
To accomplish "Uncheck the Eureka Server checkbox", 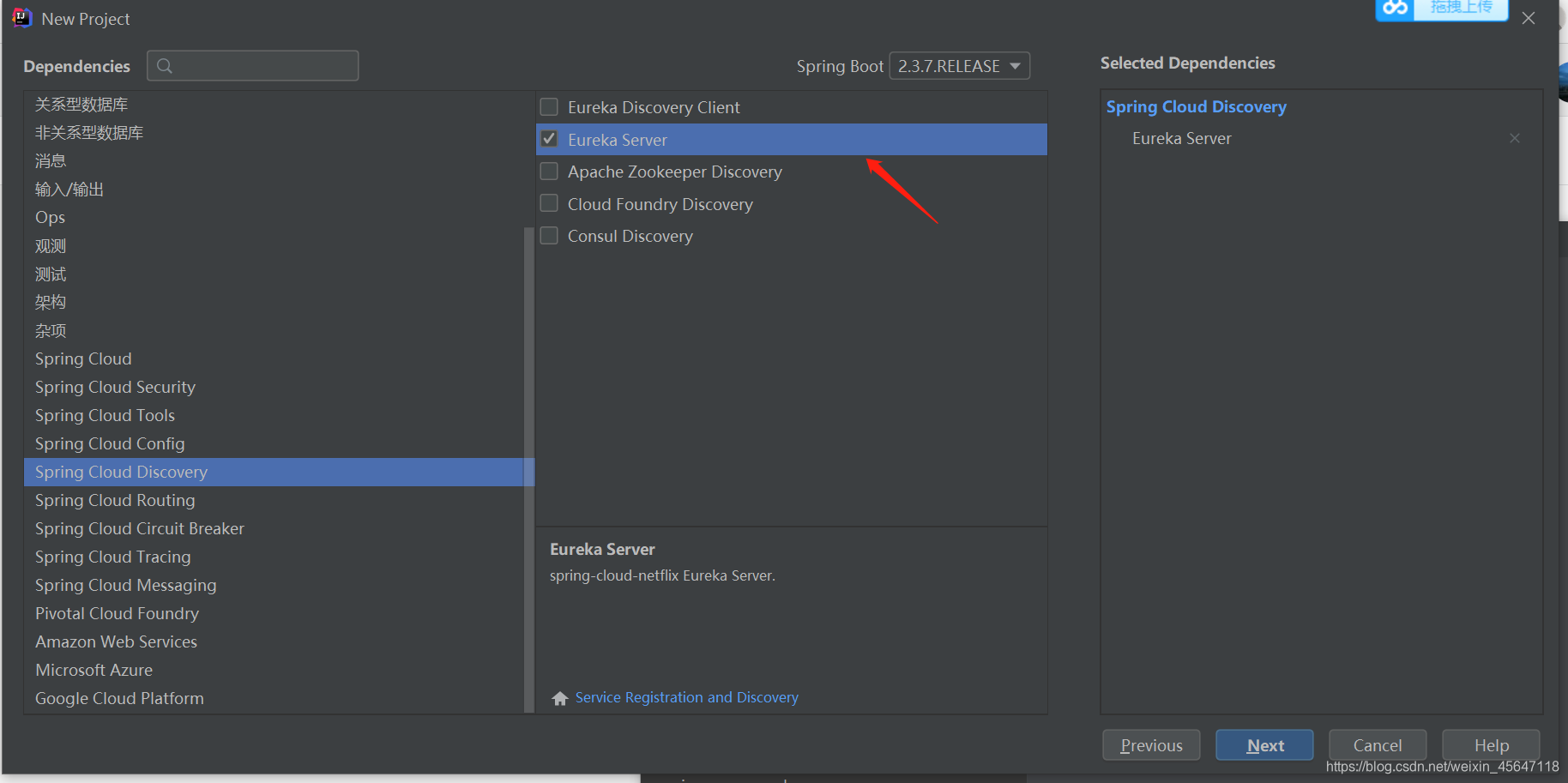I will coord(549,139).
